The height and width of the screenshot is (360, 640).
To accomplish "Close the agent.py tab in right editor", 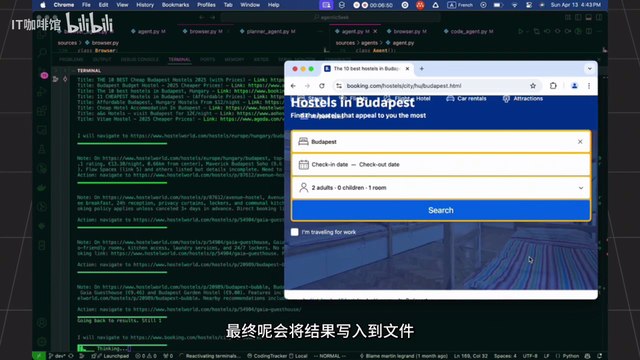I will pos(375,31).
